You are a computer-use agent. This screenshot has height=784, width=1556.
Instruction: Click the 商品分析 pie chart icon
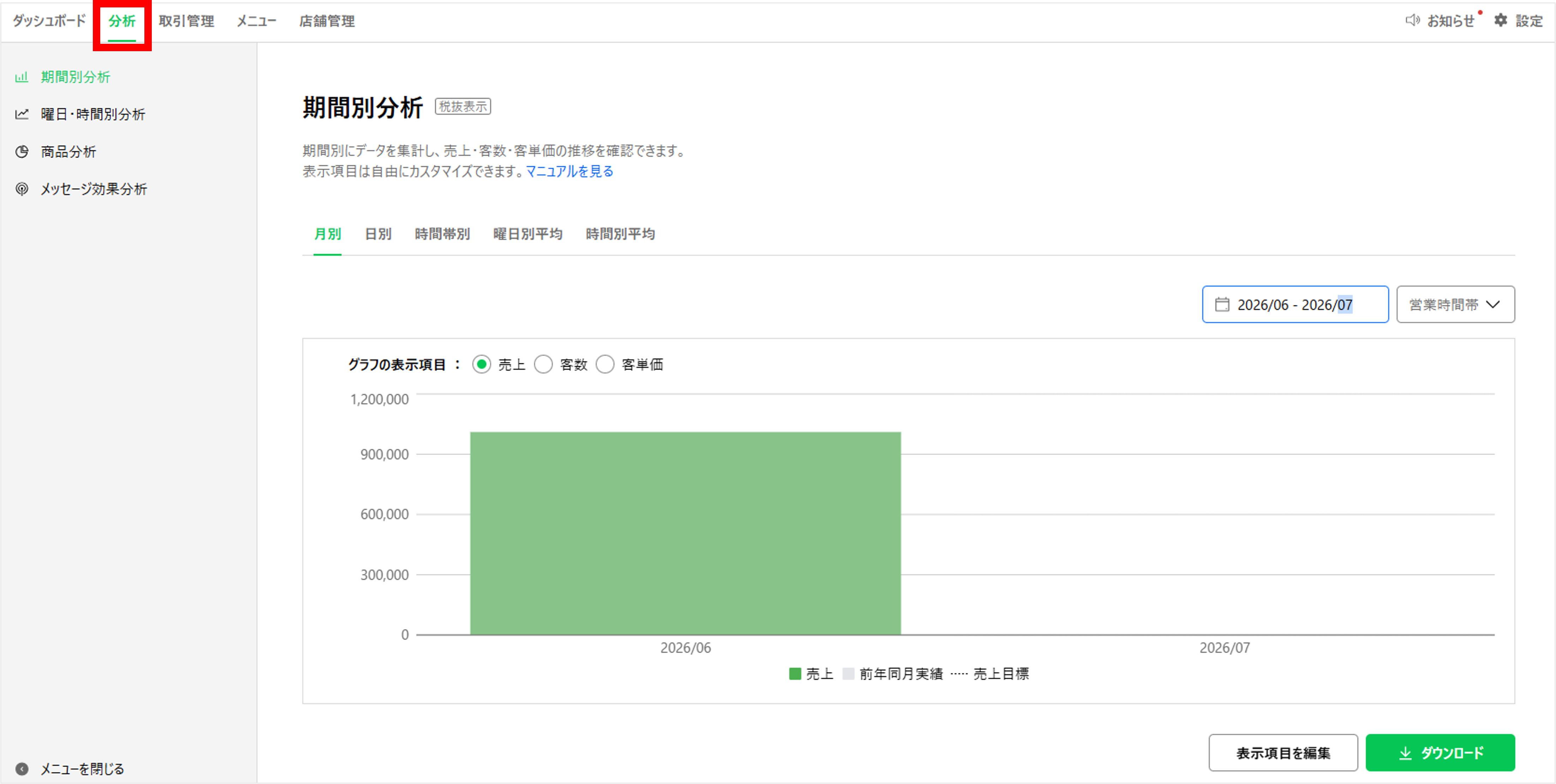click(22, 151)
